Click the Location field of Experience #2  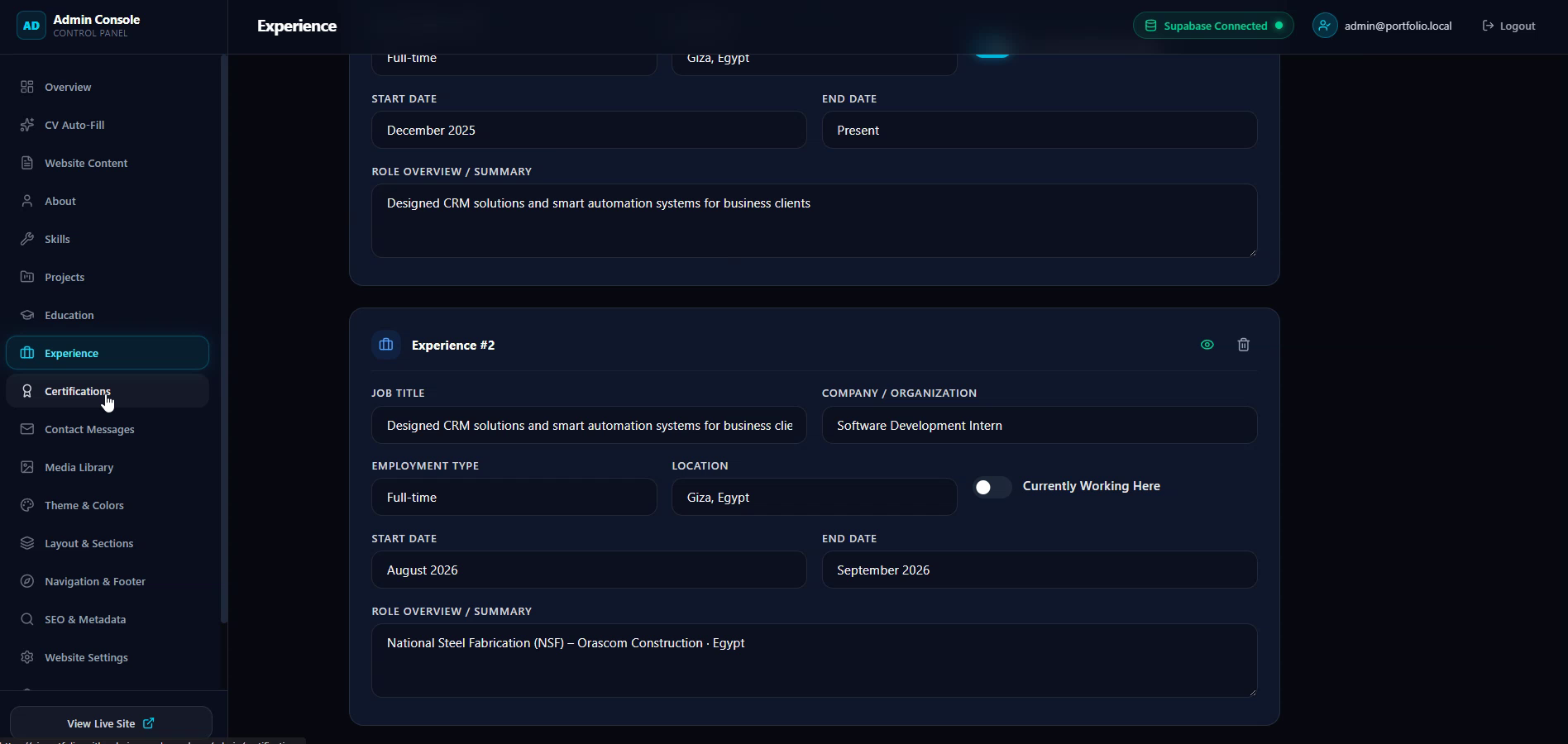click(815, 498)
